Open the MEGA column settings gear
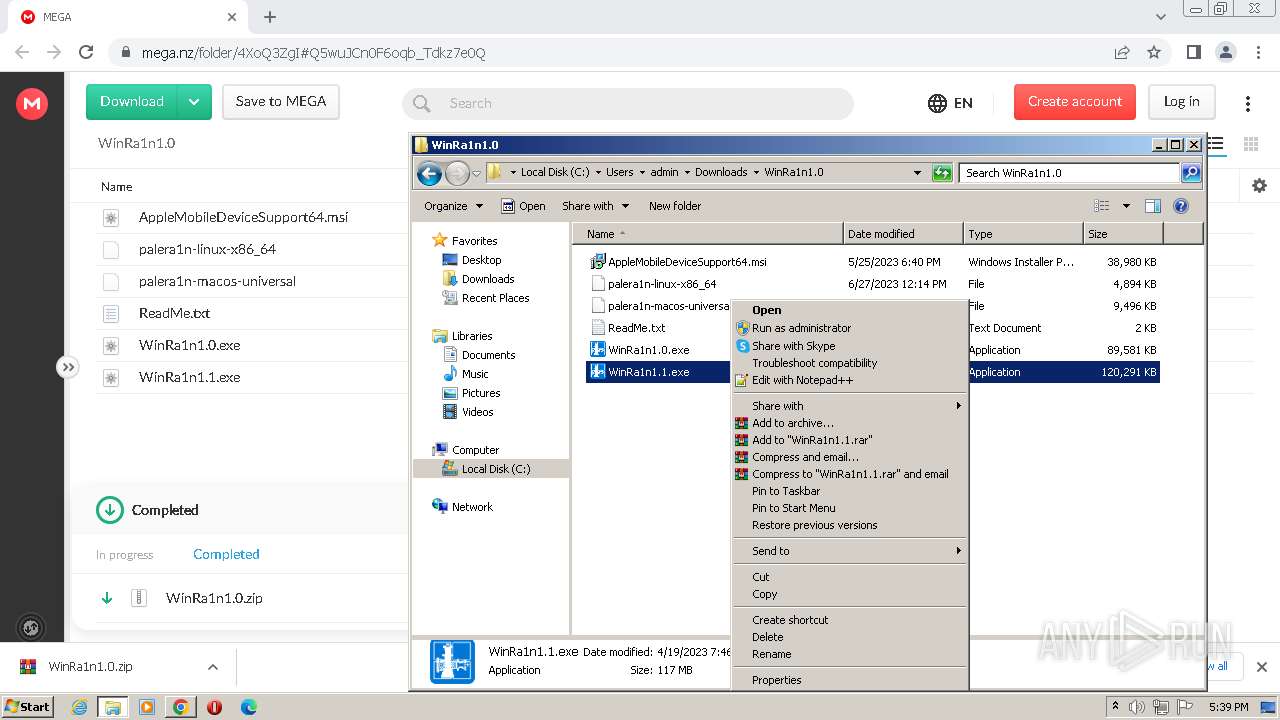This screenshot has width=1280, height=720. point(1259,186)
